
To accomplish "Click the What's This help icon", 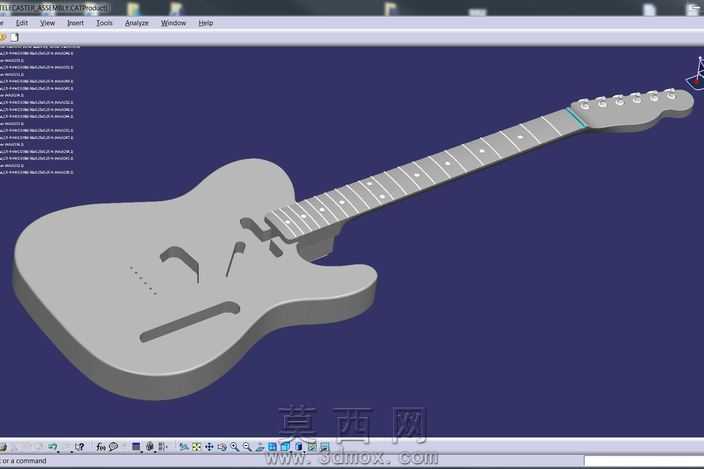I will [80, 446].
